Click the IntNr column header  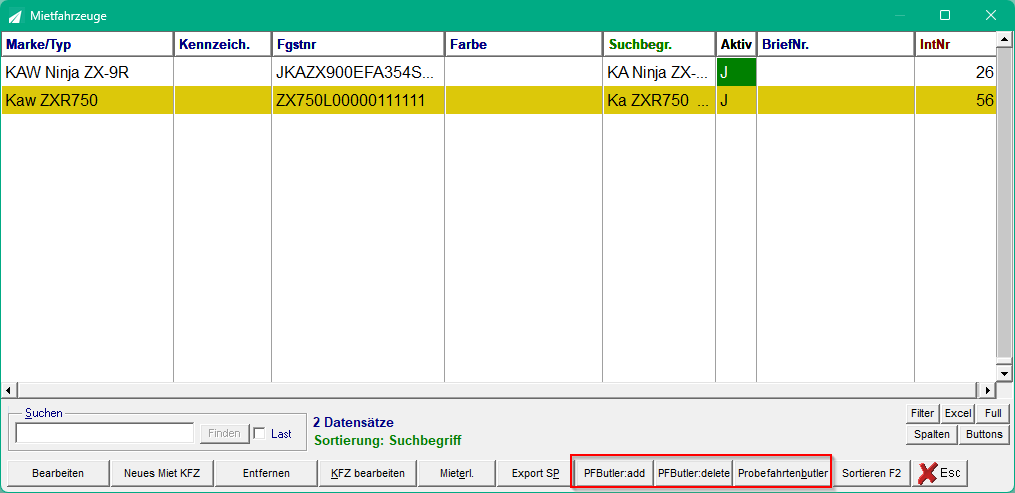[955, 45]
